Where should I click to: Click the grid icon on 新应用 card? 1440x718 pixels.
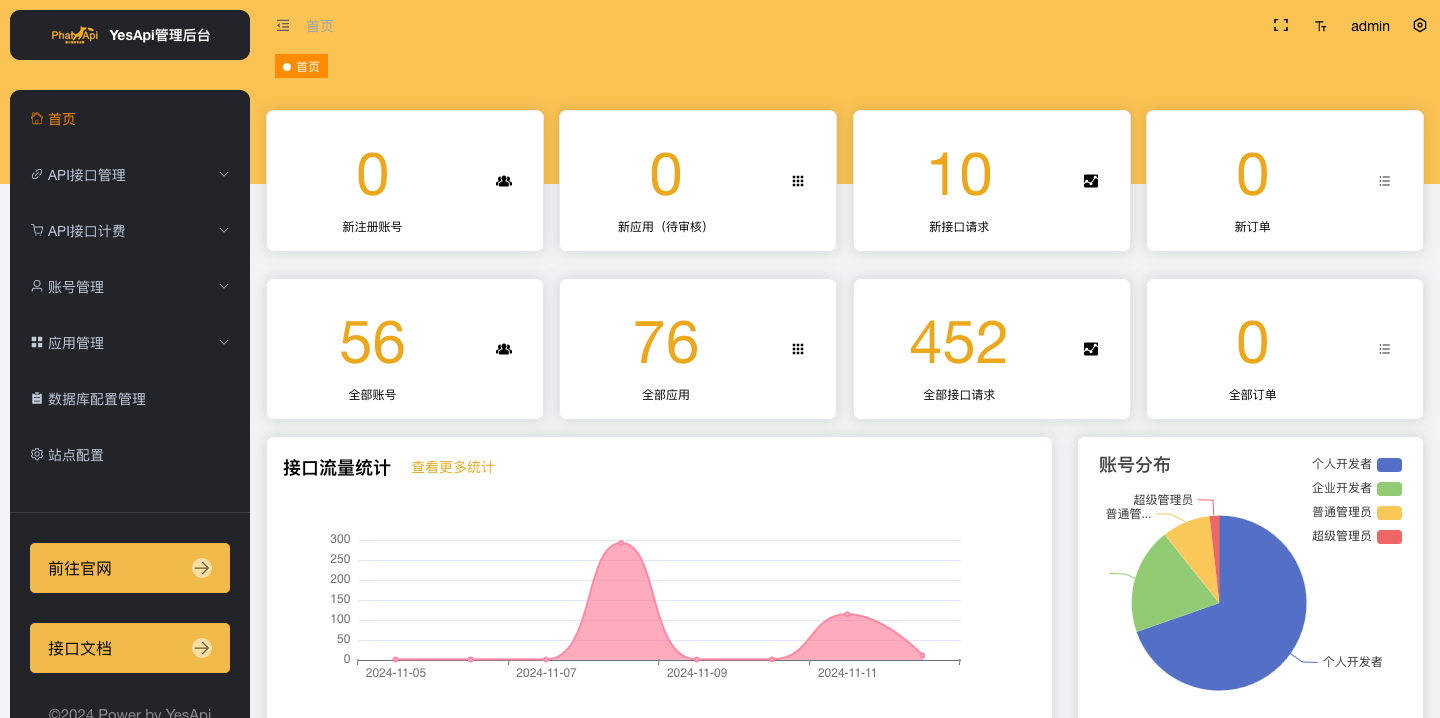(798, 181)
